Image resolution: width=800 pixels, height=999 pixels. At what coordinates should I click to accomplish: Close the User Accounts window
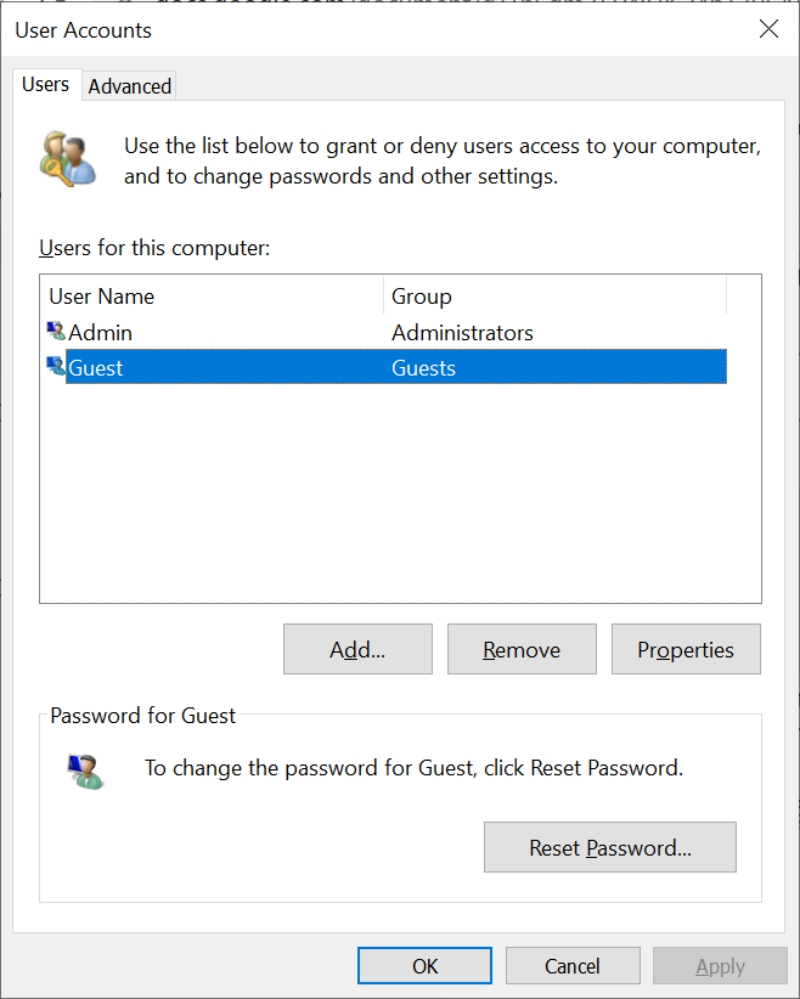tap(767, 29)
